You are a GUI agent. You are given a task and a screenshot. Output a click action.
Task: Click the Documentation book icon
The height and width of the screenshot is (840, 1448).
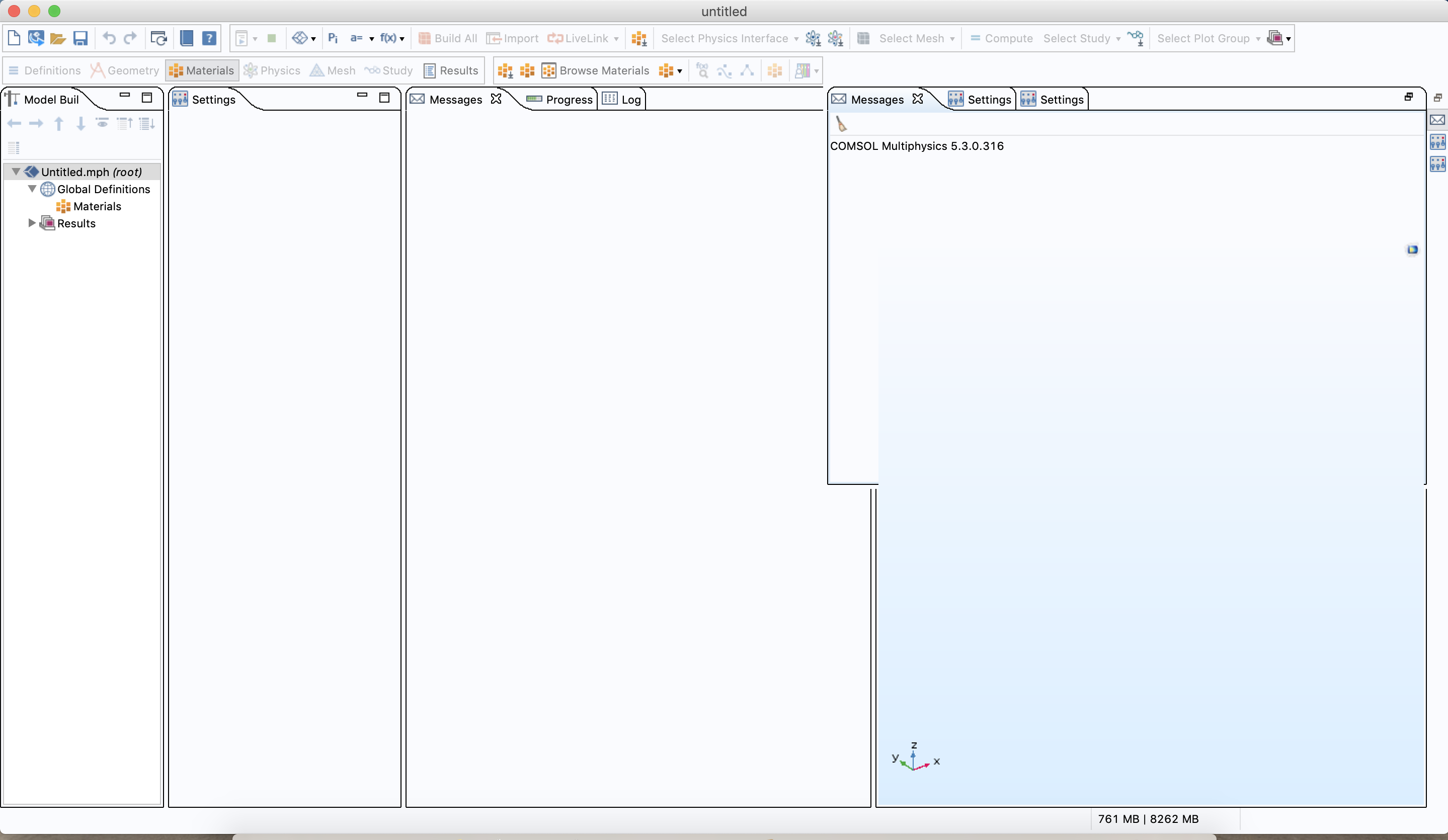(187, 38)
